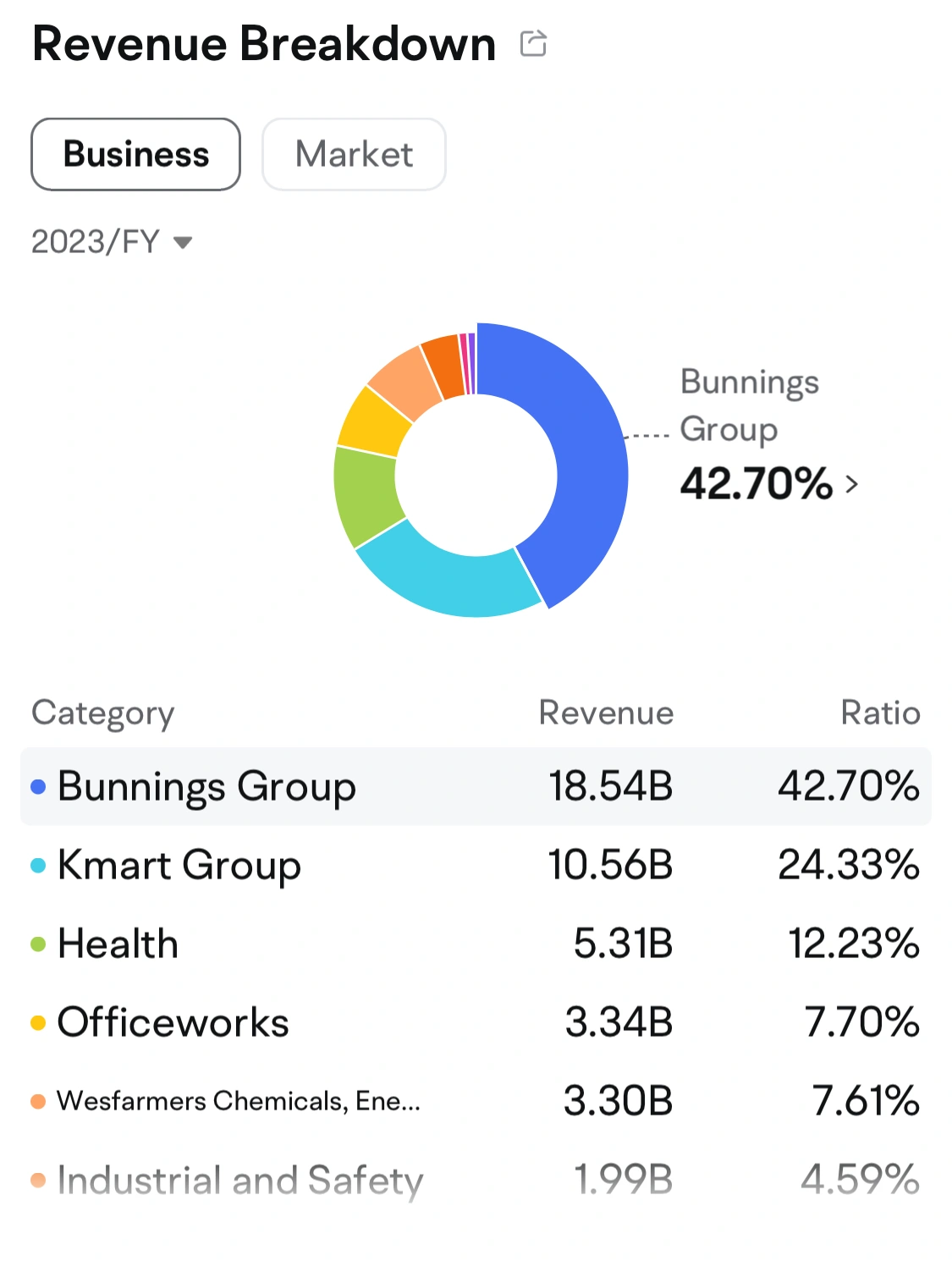This screenshot has height=1261, width=952.
Task: Select the Bunnings Group row
Action: [x=476, y=786]
